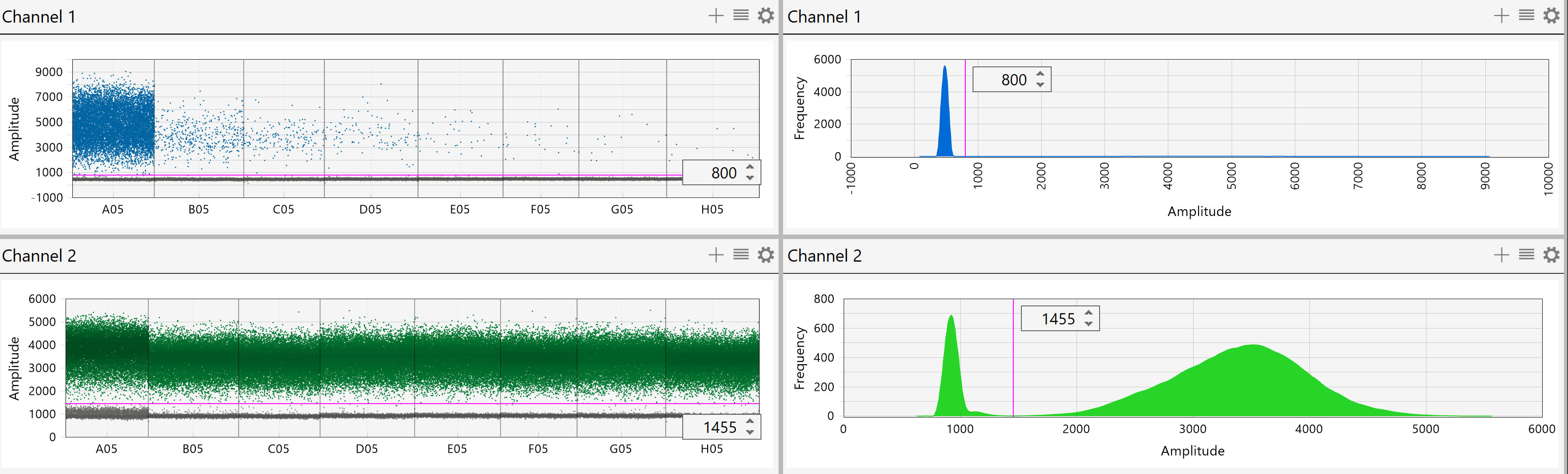The image size is (1568, 474).
Task: Click the plus icon in Channel 1 scatter panel
Action: click(x=716, y=16)
